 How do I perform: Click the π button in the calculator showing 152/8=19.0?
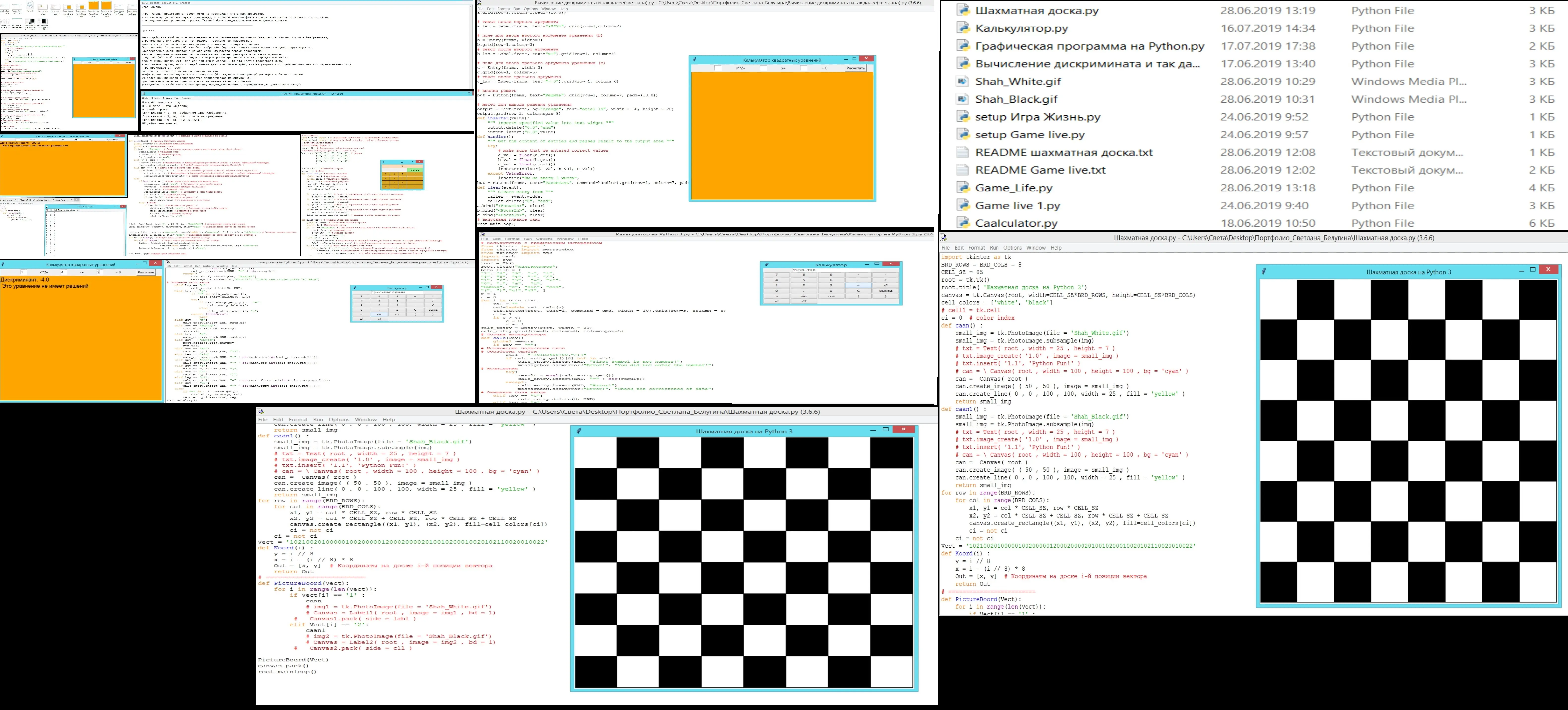(x=777, y=296)
